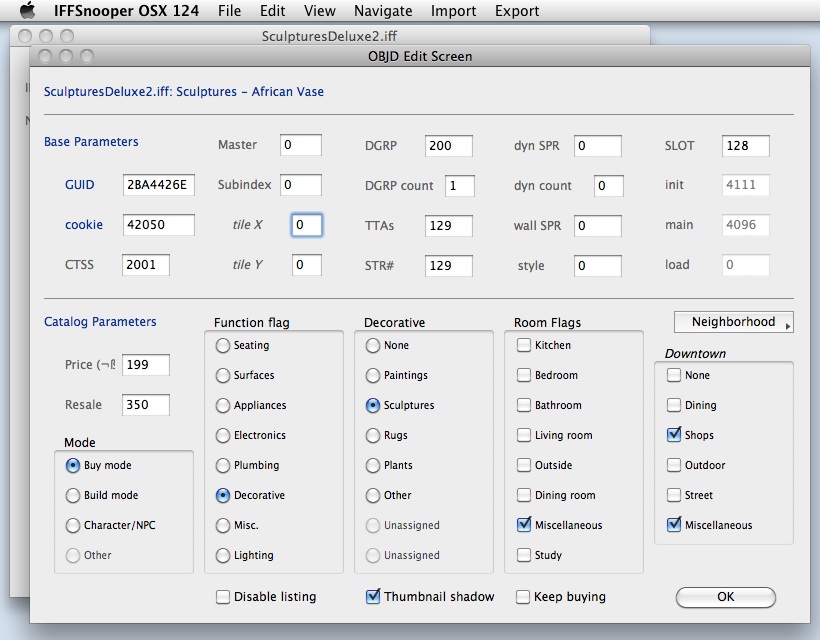Uncheck Shops under Downtown
The image size is (820, 640).
coord(672,434)
